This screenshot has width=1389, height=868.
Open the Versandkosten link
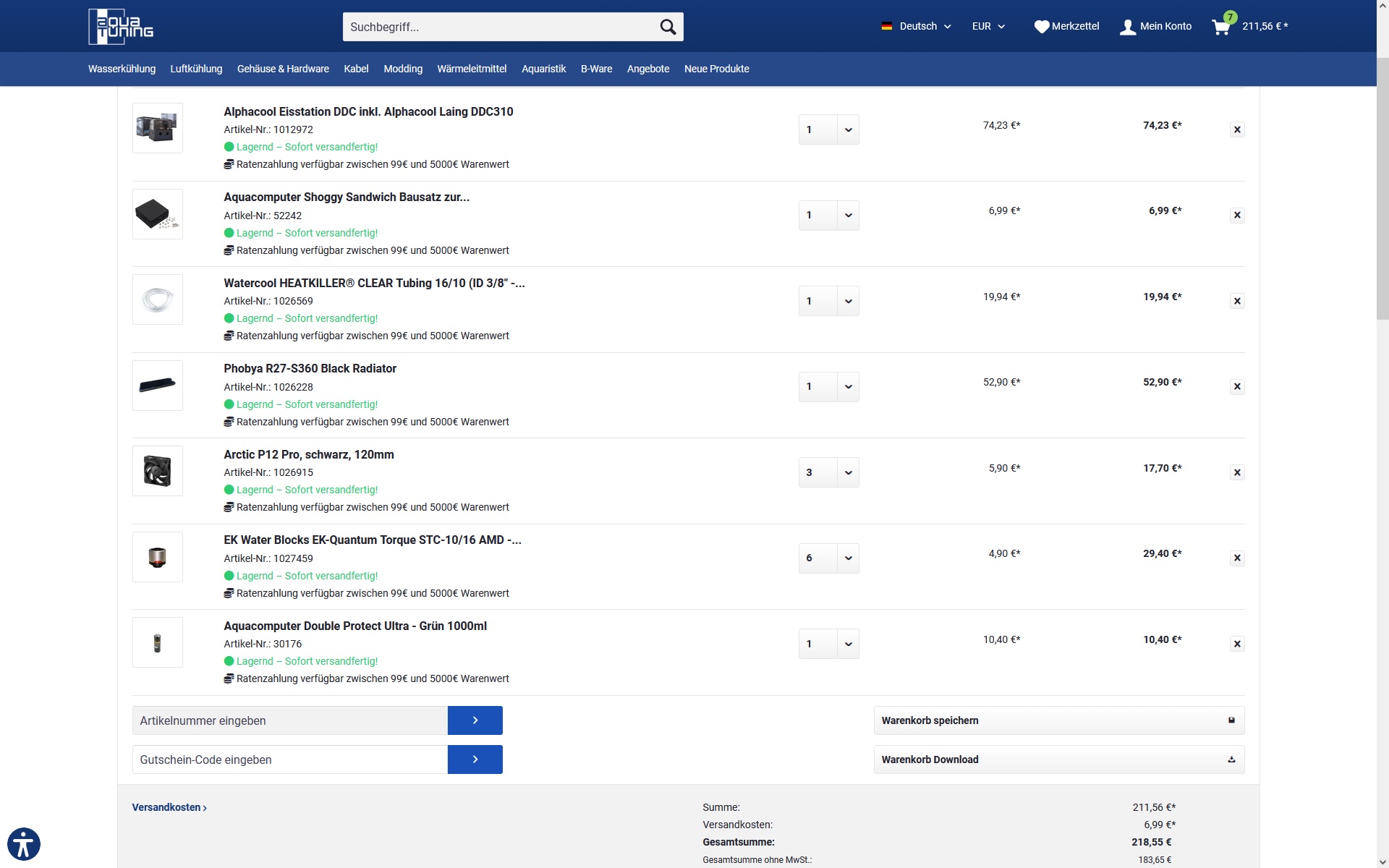169,807
